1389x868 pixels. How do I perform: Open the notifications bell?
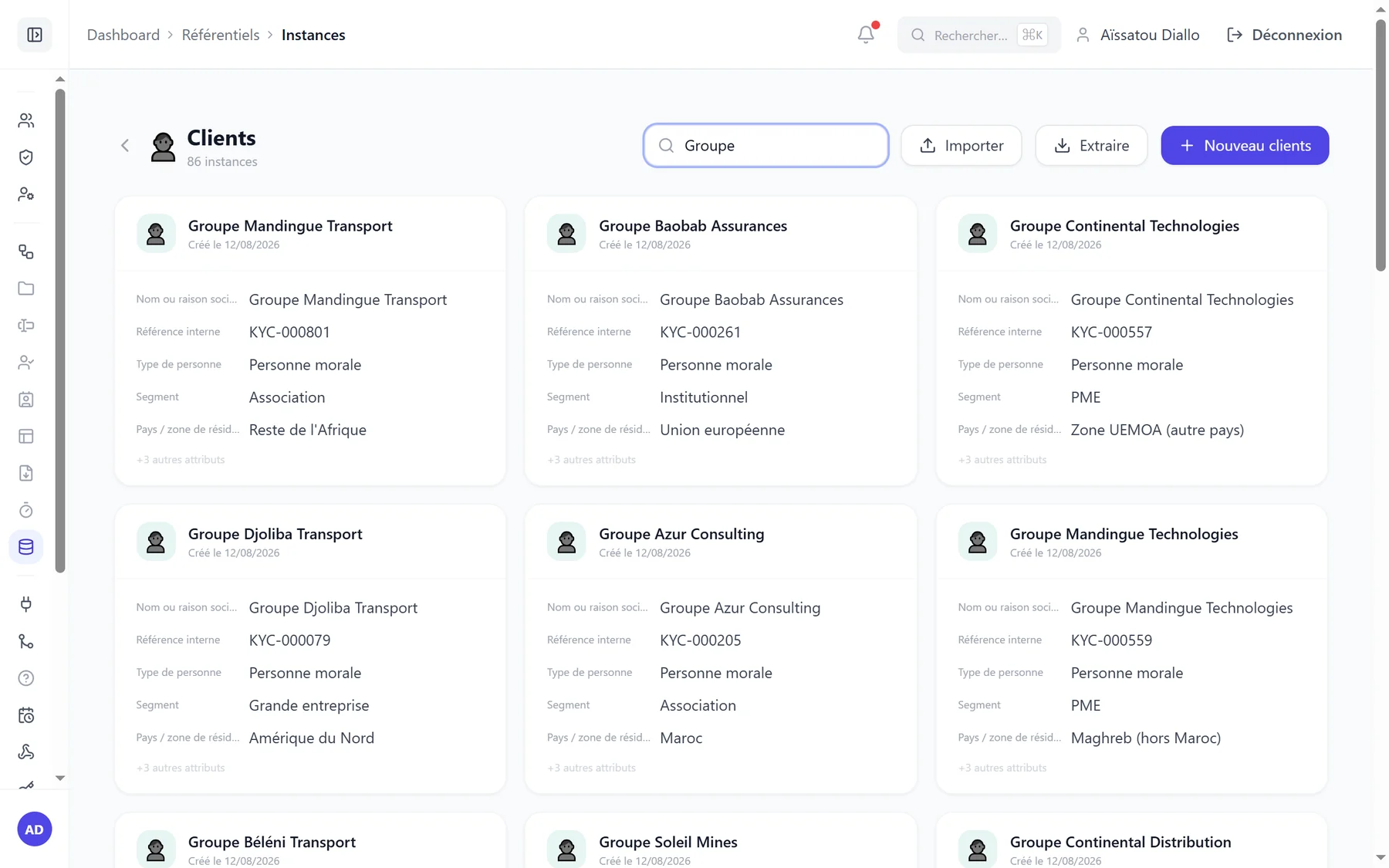[x=866, y=35]
